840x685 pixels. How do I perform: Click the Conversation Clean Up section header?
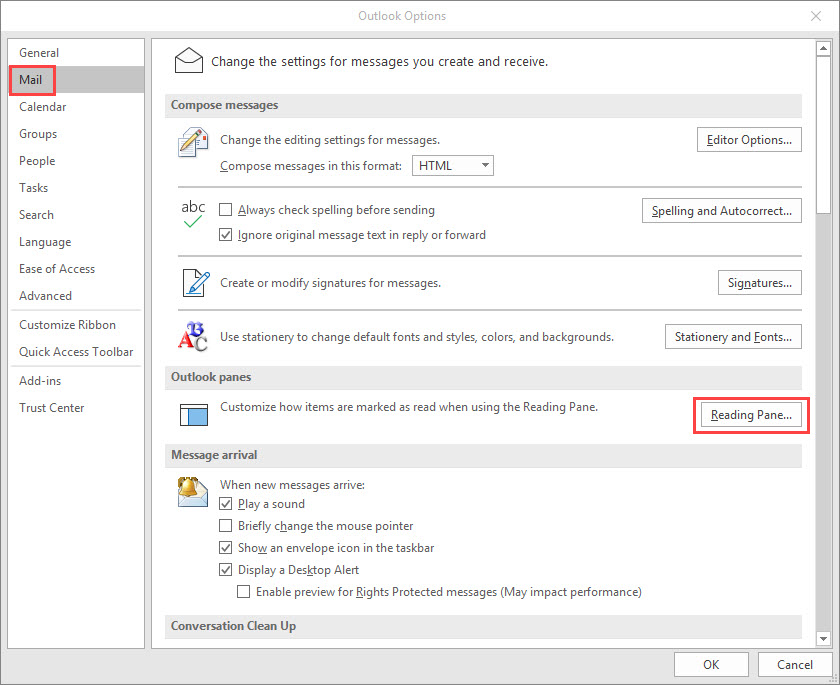coord(483,626)
